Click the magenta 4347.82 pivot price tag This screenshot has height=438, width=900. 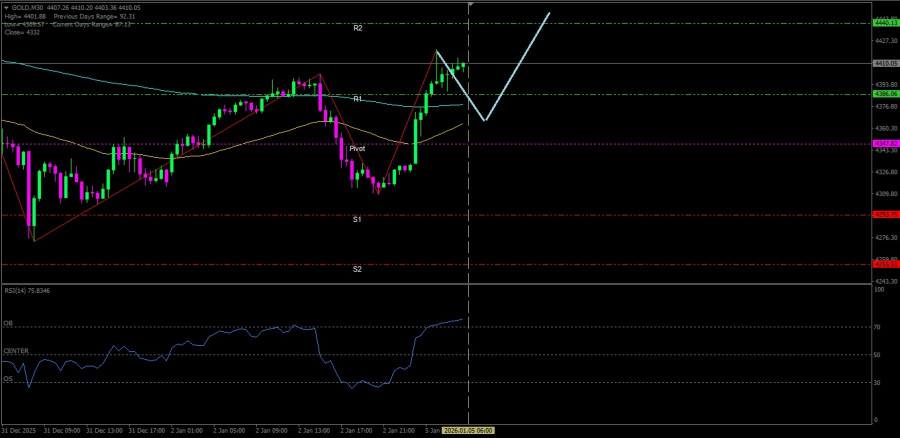(885, 143)
